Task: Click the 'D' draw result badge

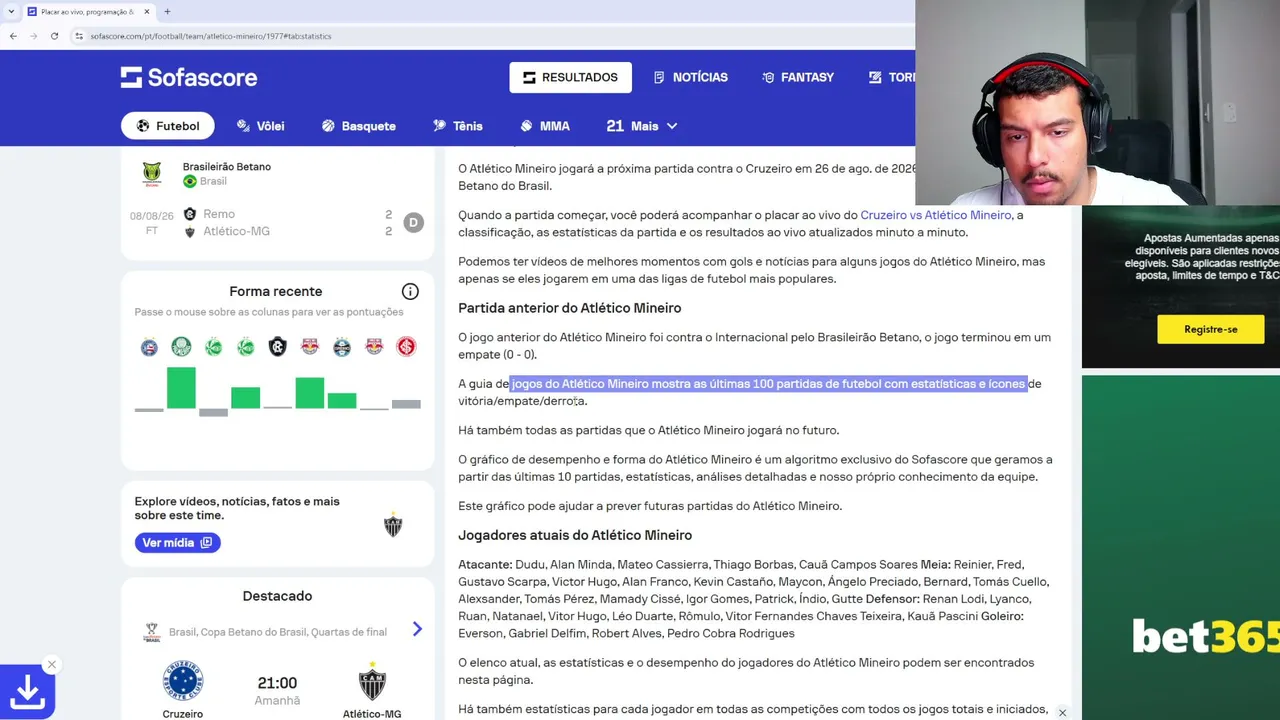Action: coord(413,223)
